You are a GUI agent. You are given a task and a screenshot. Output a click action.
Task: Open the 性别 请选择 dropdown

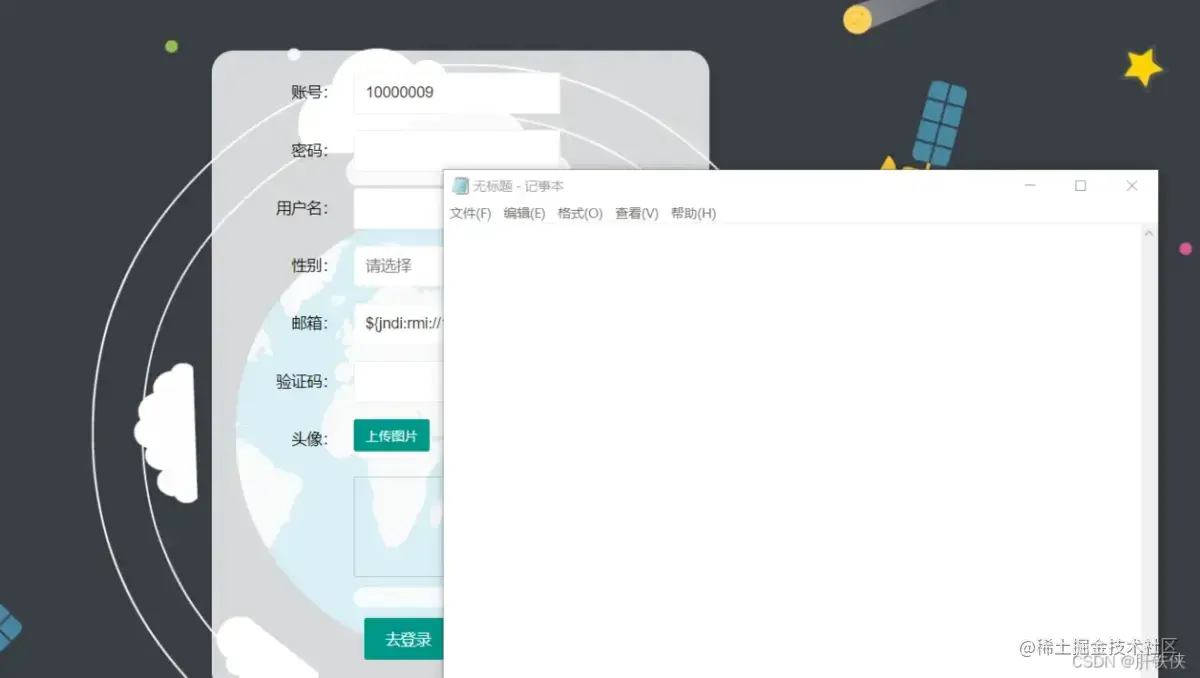[399, 266]
